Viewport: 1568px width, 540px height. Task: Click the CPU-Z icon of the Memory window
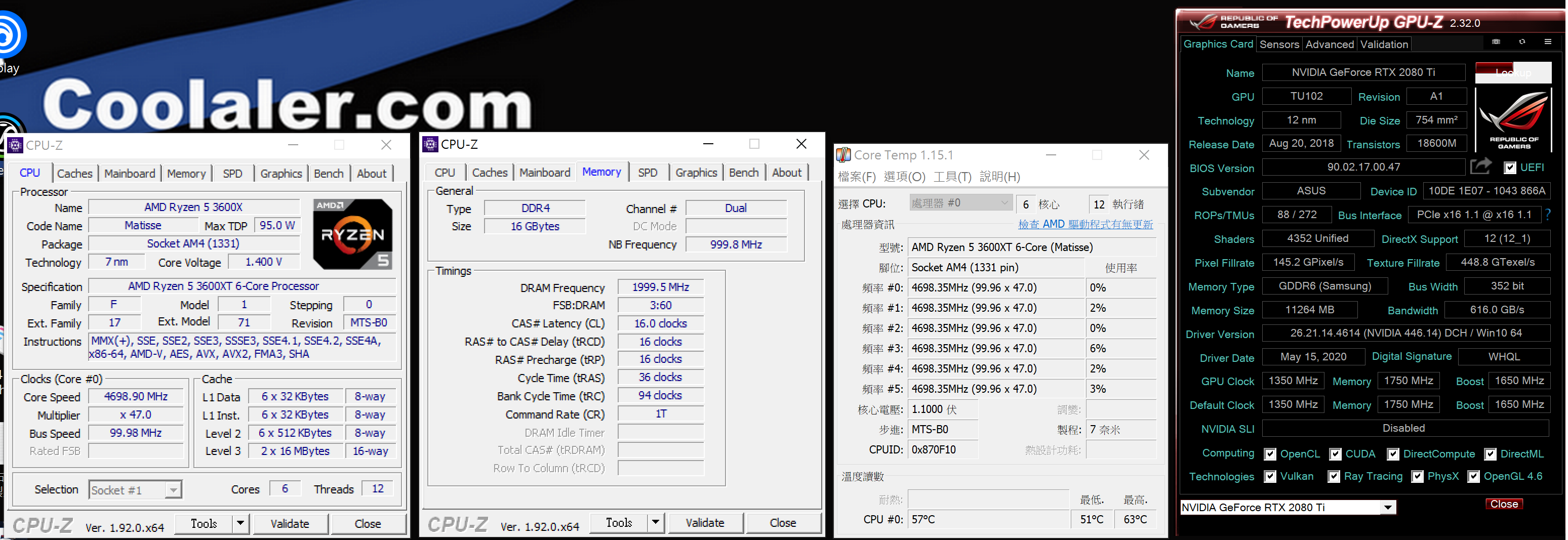(430, 144)
